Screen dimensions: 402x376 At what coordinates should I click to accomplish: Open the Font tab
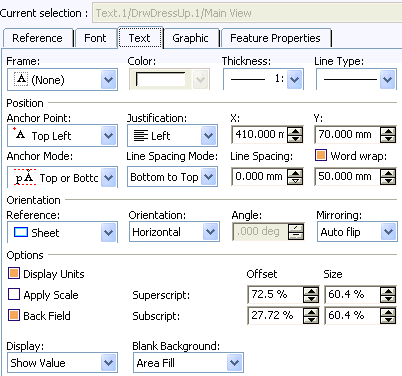[x=95, y=38]
